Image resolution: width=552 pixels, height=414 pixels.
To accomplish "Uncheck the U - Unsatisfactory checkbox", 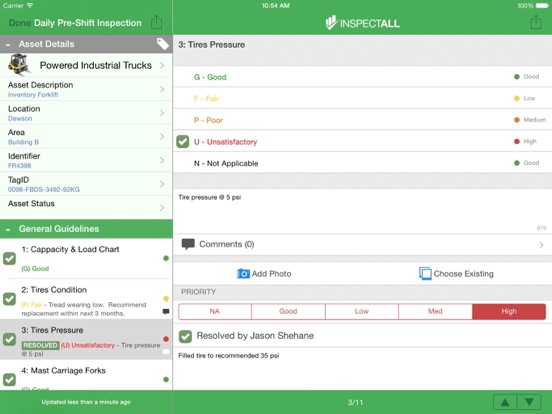I will [x=183, y=142].
